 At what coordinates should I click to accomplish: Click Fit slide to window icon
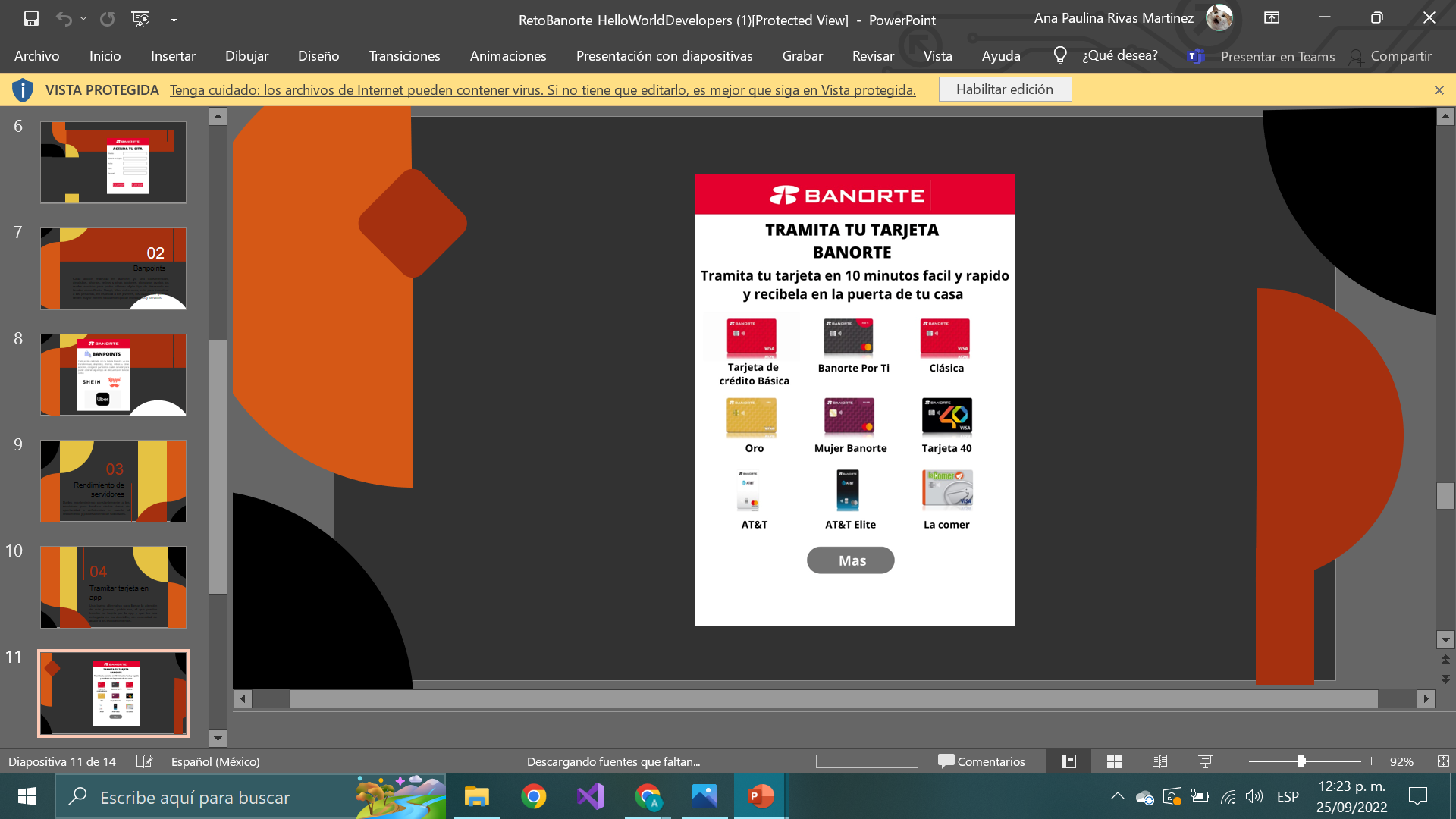coord(1442,761)
